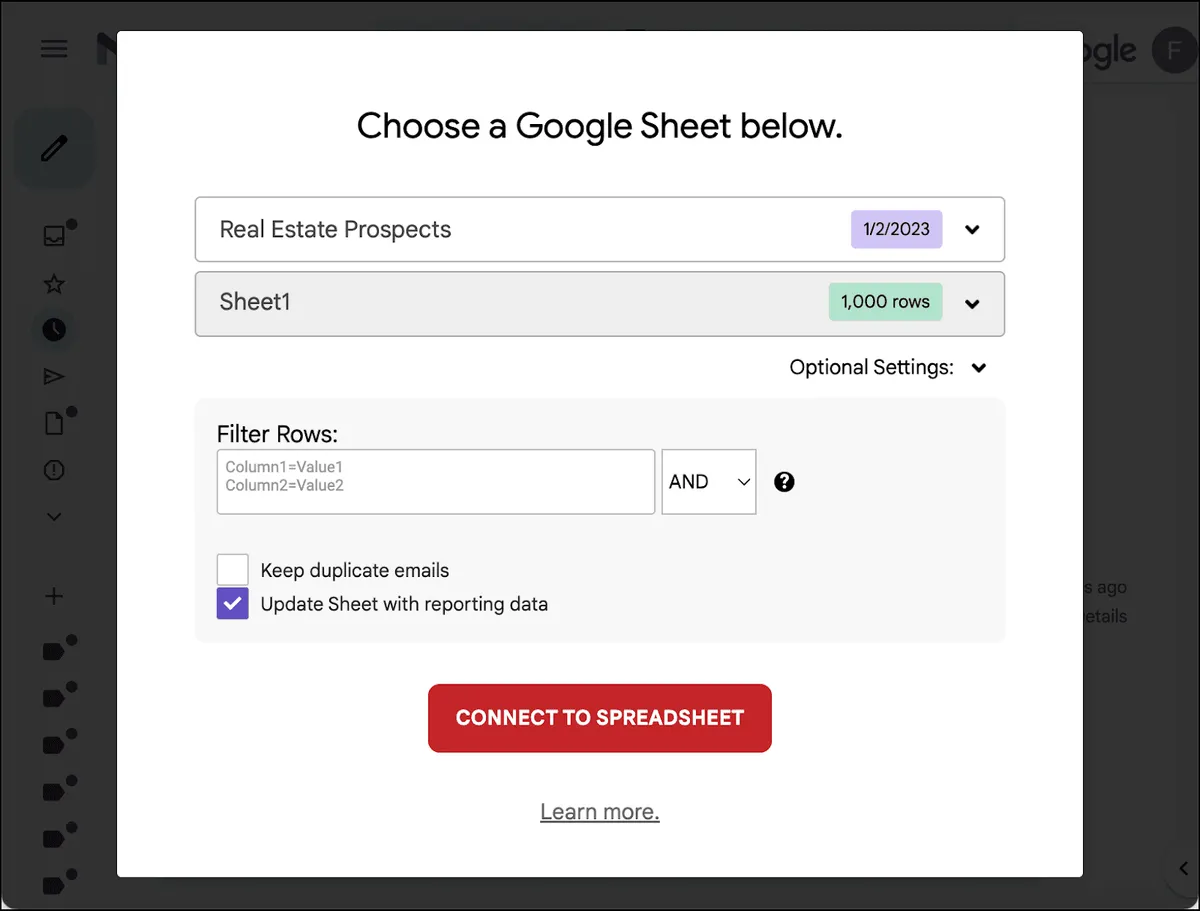Open Sent via the paper plane icon

[54, 376]
